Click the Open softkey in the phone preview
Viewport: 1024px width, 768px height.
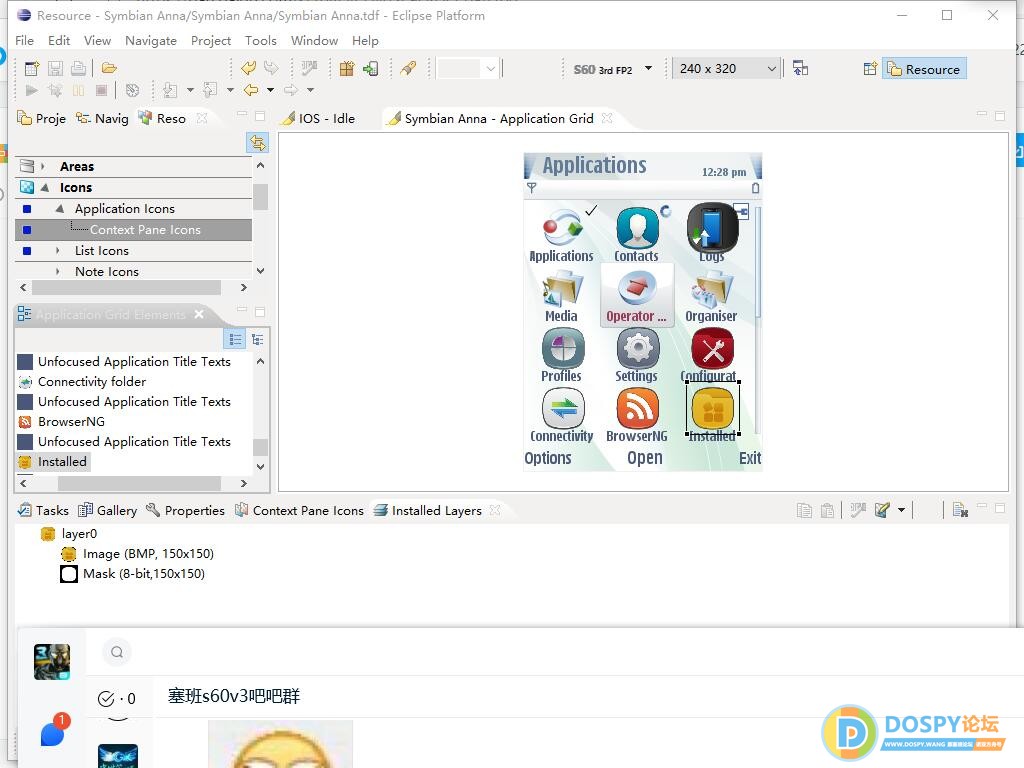645,458
